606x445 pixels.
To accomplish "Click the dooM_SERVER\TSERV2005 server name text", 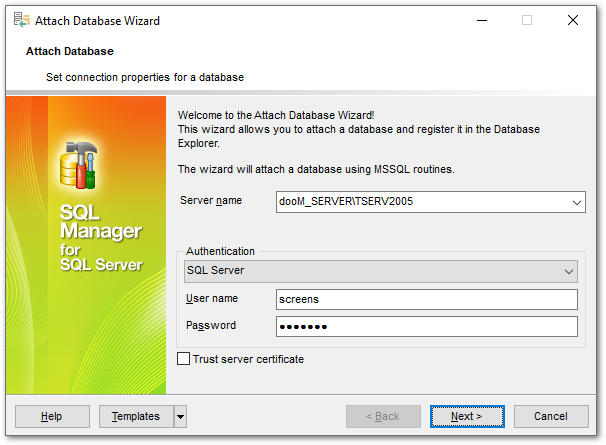I will click(345, 202).
